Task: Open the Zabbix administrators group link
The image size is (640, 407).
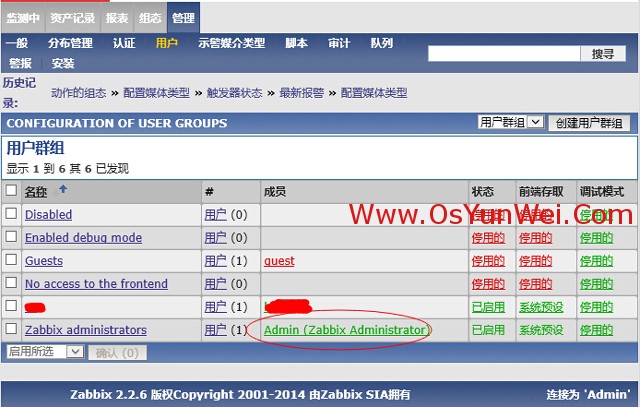Action: 86,330
